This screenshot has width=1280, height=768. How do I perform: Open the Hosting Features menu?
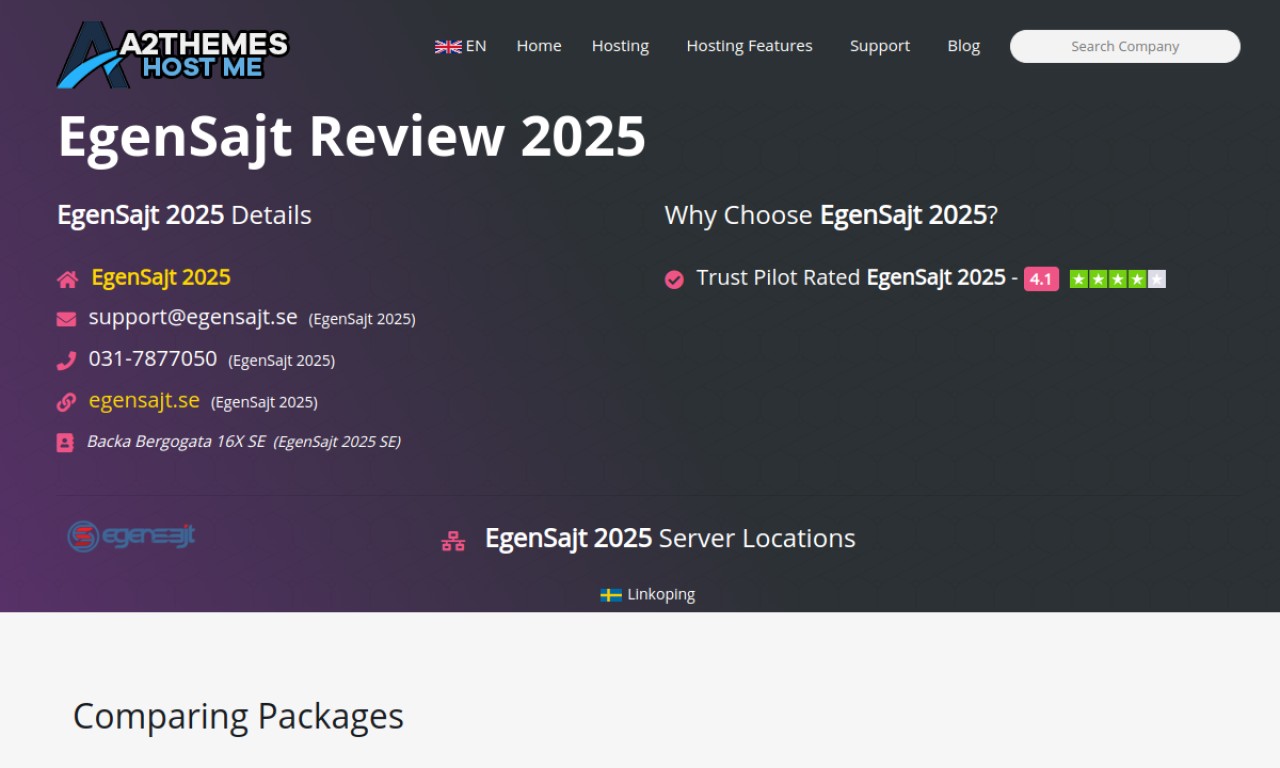(x=749, y=46)
